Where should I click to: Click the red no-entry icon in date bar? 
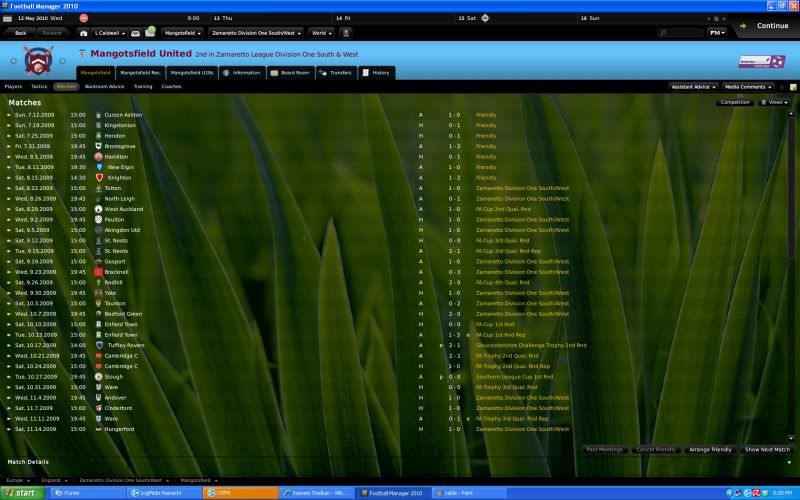click(82, 18)
